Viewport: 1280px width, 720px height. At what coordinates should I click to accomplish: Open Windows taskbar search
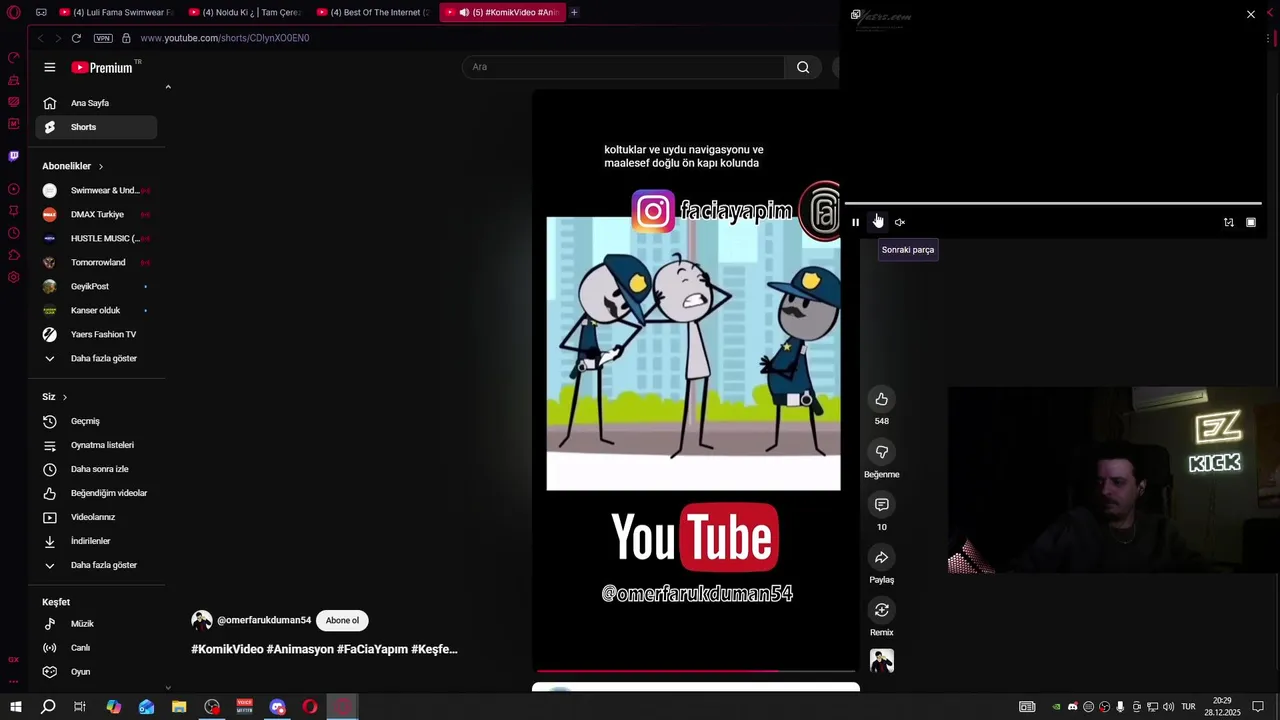(48, 707)
